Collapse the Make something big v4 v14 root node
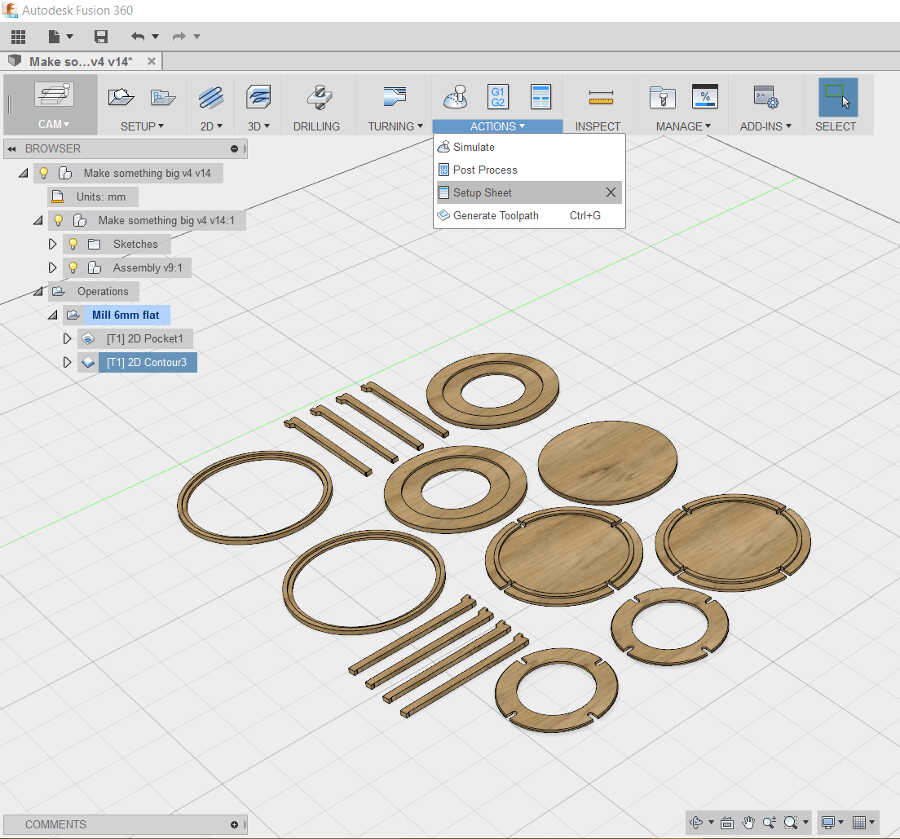Screen dimensions: 900x839 (24, 173)
